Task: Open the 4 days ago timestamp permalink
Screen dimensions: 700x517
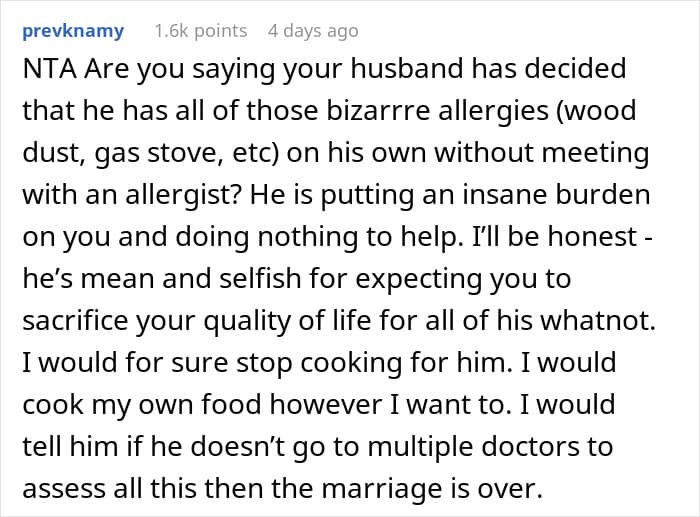Action: (313, 31)
